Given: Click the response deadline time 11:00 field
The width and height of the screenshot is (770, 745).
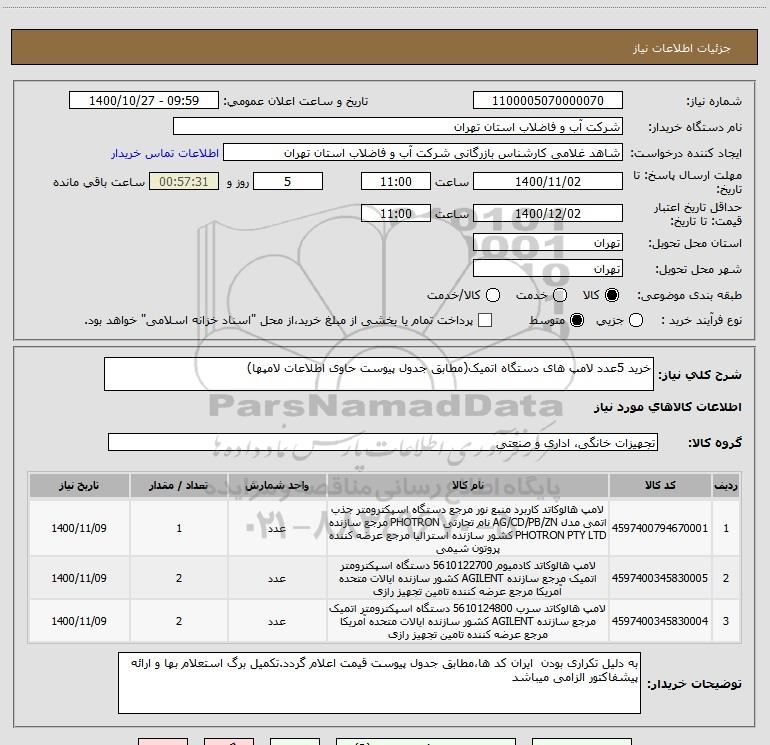Looking at the screenshot, I should [396, 181].
